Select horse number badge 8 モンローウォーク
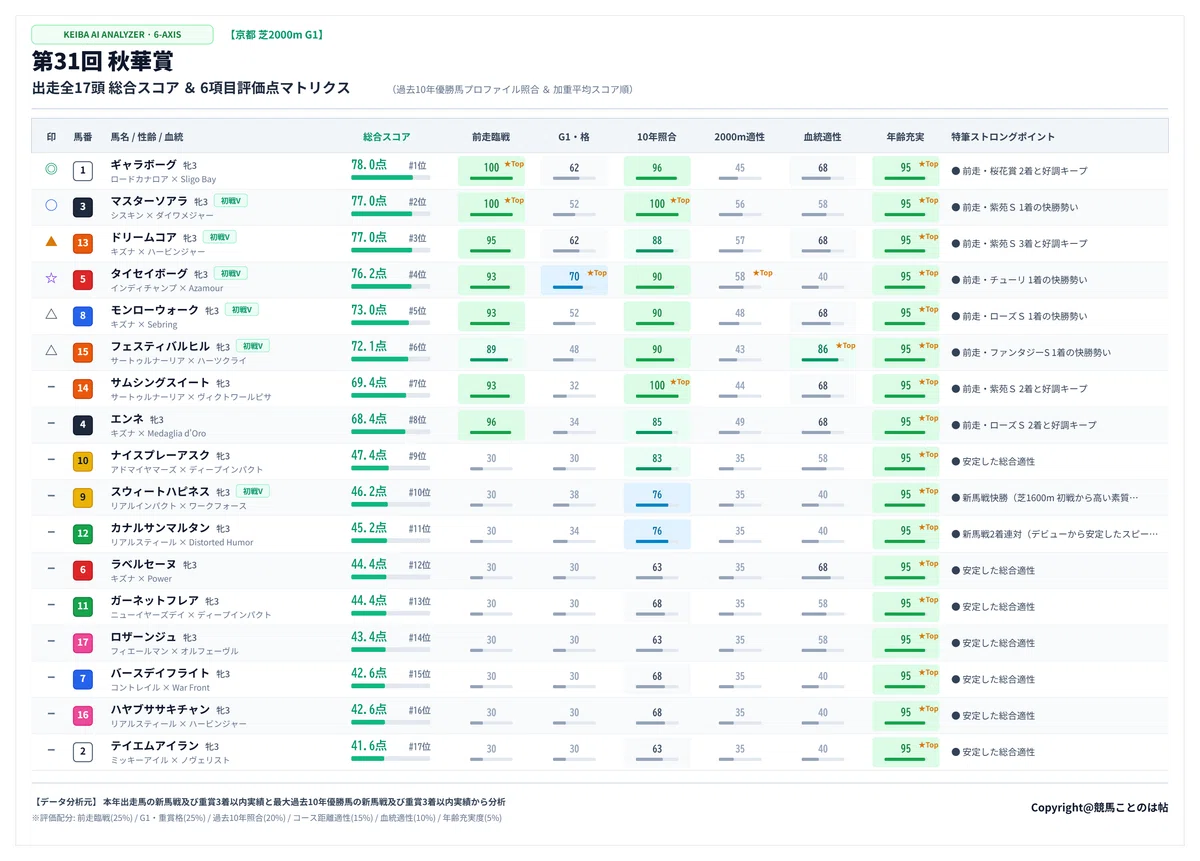The width and height of the screenshot is (1200, 861). coord(83,316)
